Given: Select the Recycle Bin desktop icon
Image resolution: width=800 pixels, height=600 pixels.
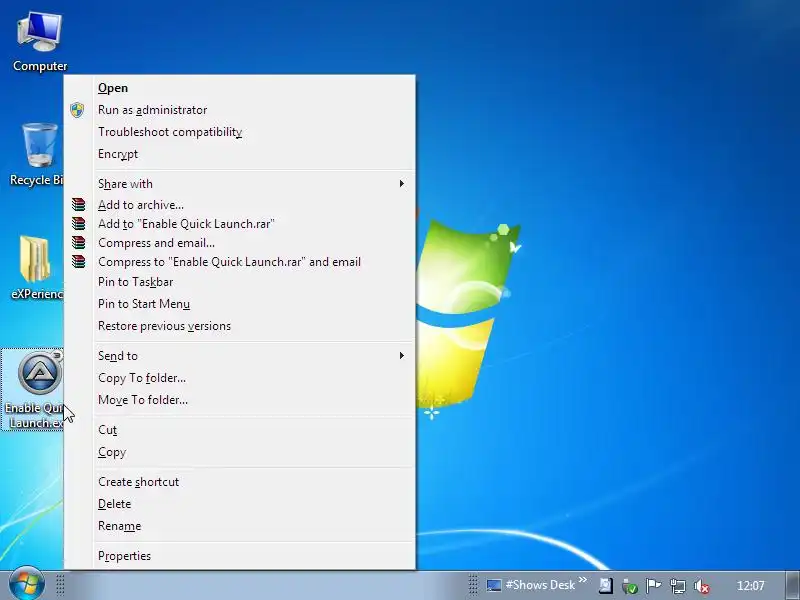Looking at the screenshot, I should click(37, 154).
